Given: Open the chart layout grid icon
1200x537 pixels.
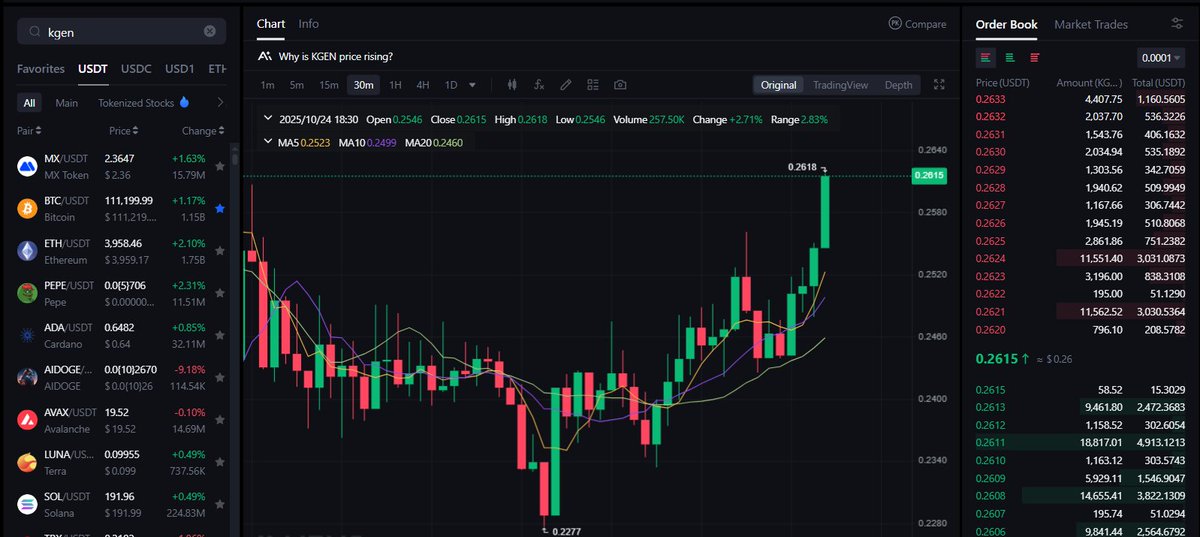Looking at the screenshot, I should pos(593,85).
